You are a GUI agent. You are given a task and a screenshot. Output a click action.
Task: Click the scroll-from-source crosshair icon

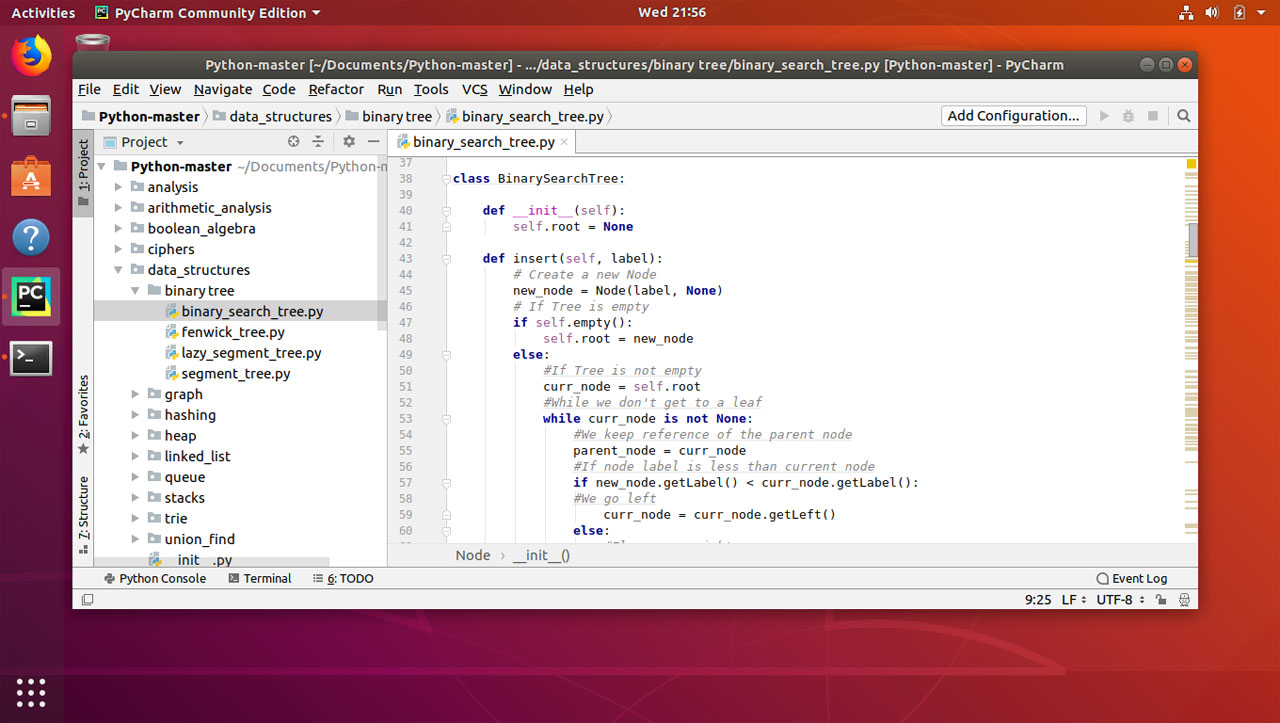click(x=293, y=141)
